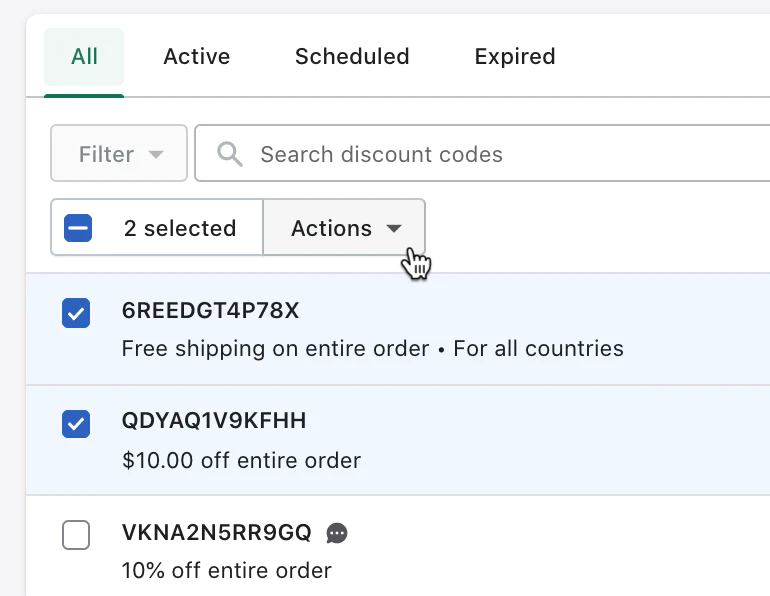Switch to the Active tab
The image size is (770, 596).
coord(197,57)
